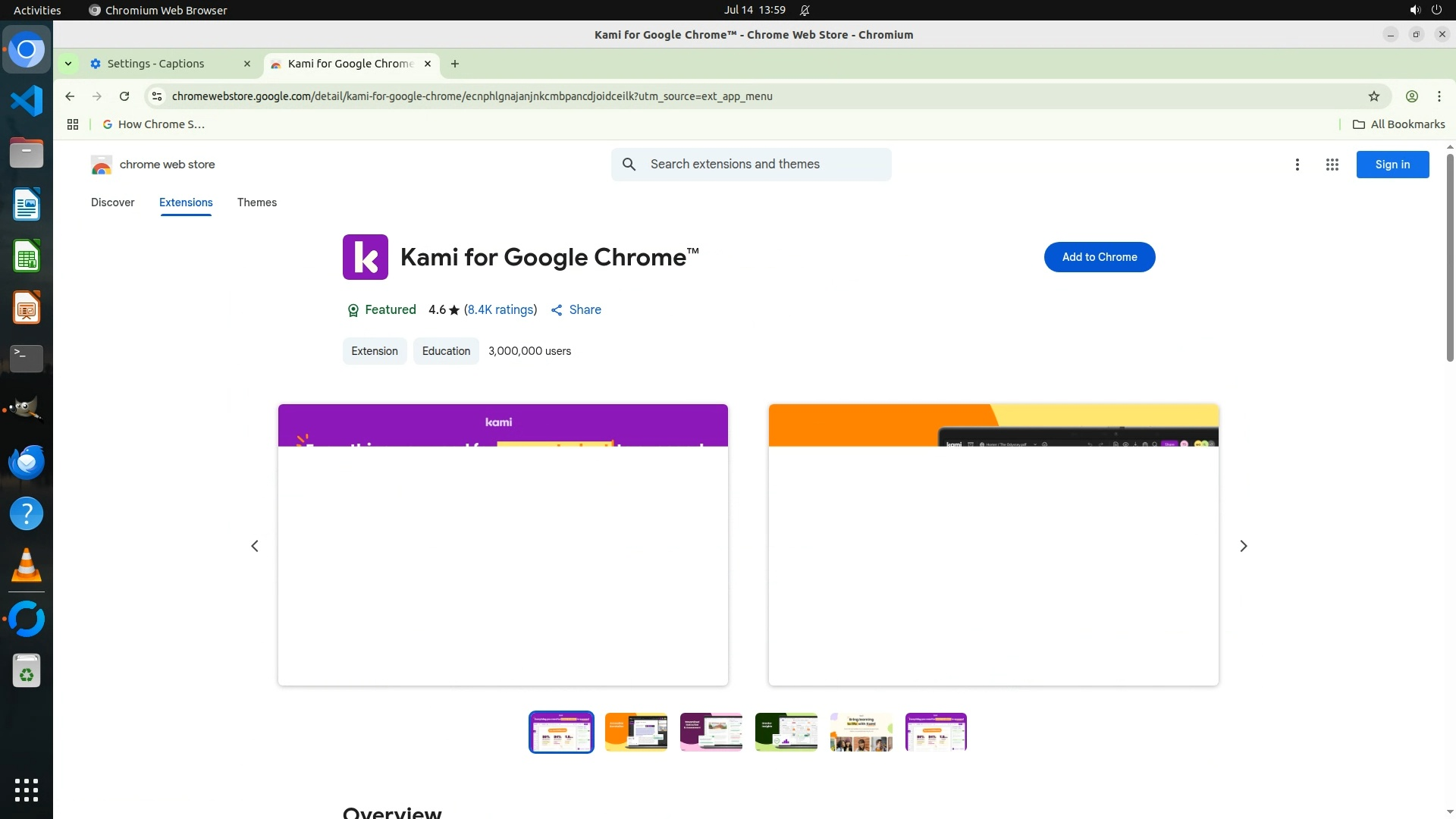Open web store three-dot options menu
Viewport: 1456px width, 819px height.
(x=1297, y=165)
